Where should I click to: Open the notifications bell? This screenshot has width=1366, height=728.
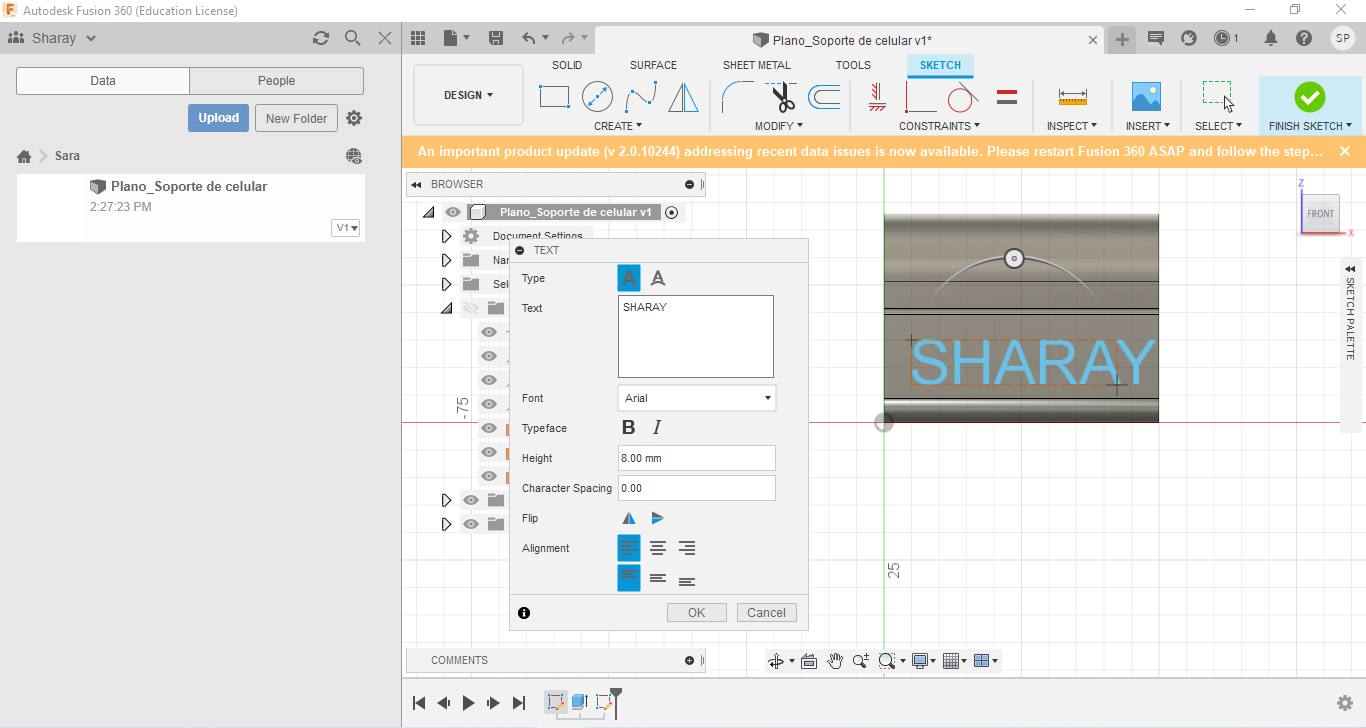click(x=1271, y=38)
